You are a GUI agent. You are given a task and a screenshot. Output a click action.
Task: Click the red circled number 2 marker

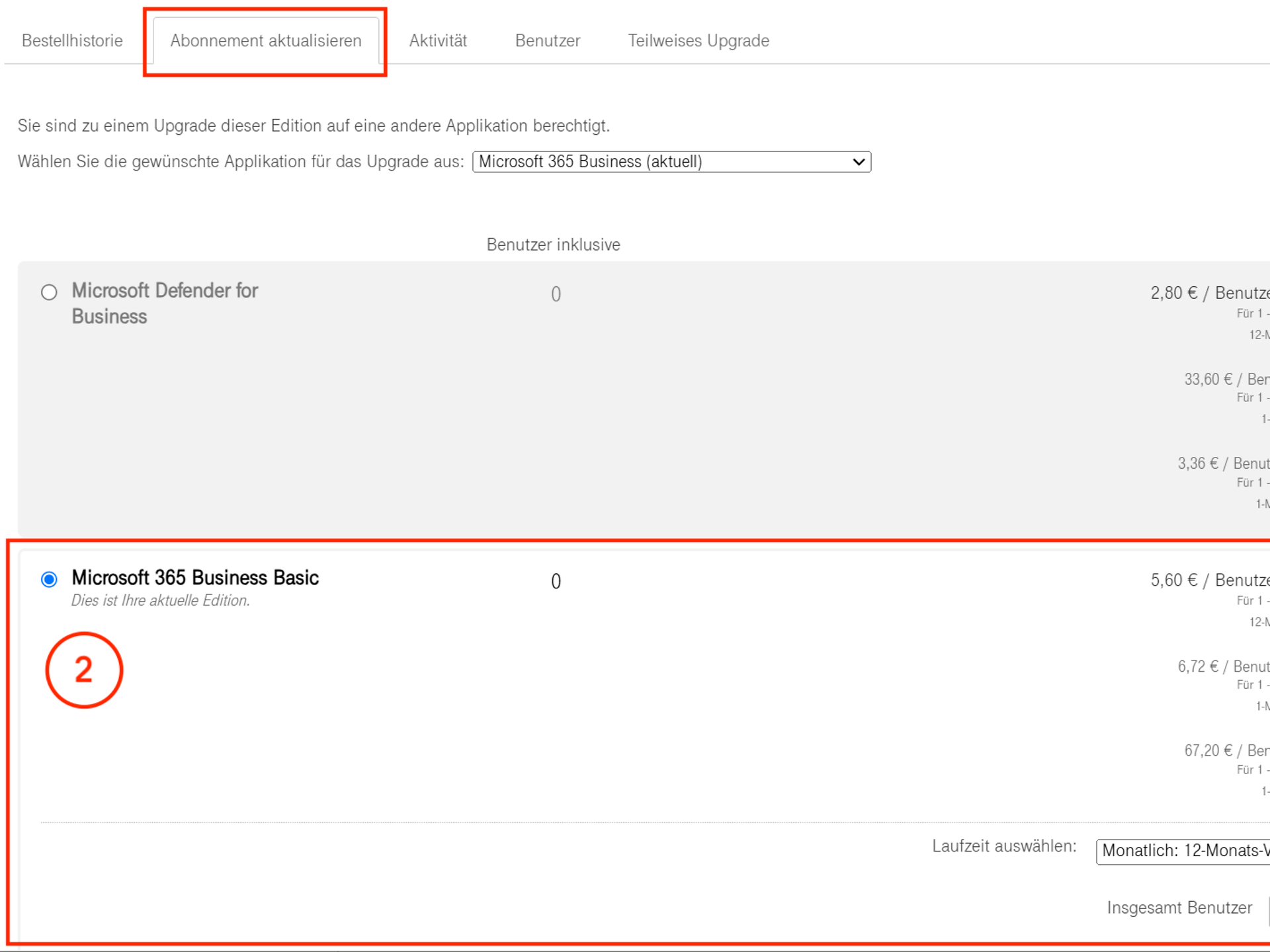coord(84,670)
